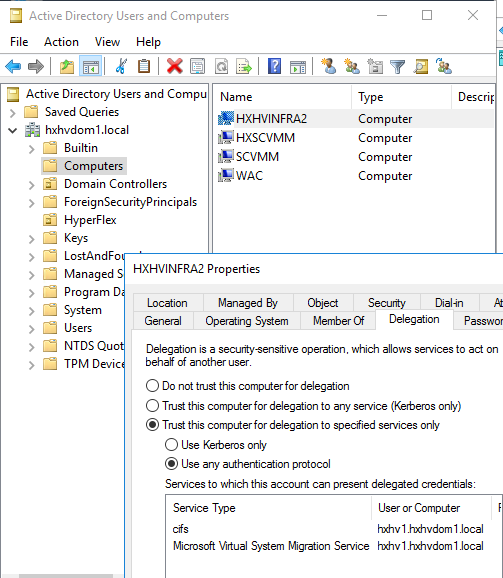Go up one level folder icon
503x578 pixels.
coord(67,67)
